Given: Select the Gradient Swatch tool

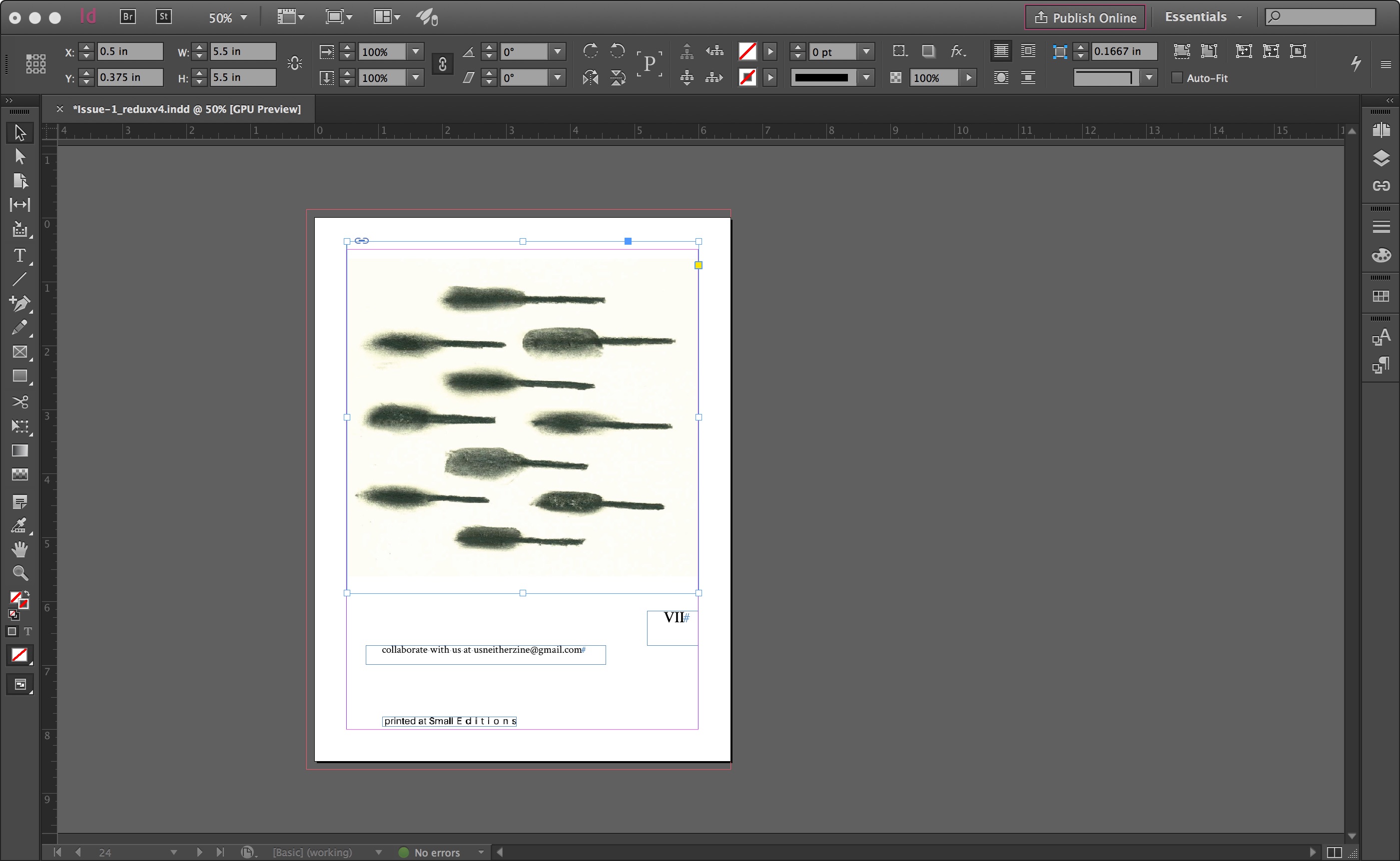Looking at the screenshot, I should coord(19,450).
